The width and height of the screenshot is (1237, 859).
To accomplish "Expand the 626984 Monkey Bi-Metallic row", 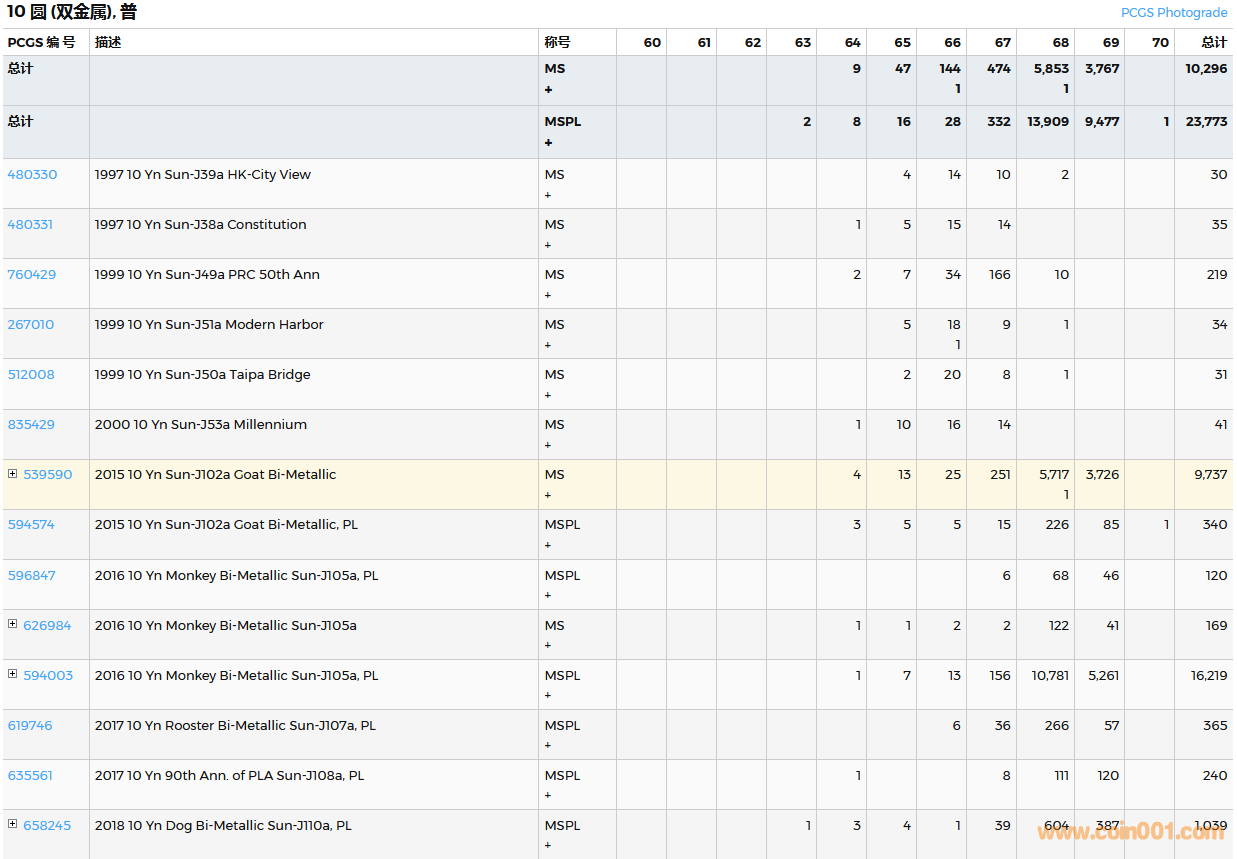I will click(12, 624).
